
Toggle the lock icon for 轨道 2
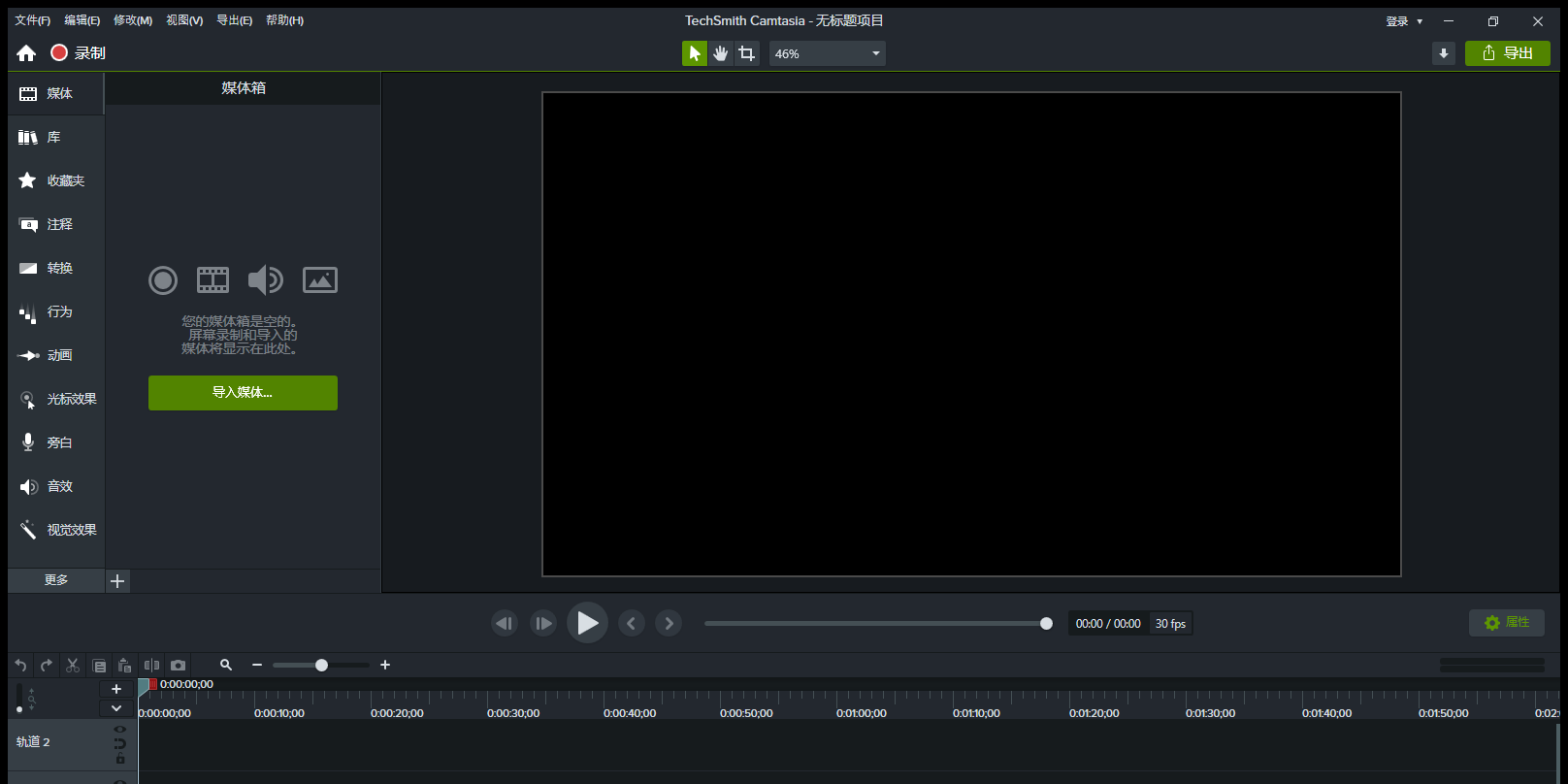[120, 759]
